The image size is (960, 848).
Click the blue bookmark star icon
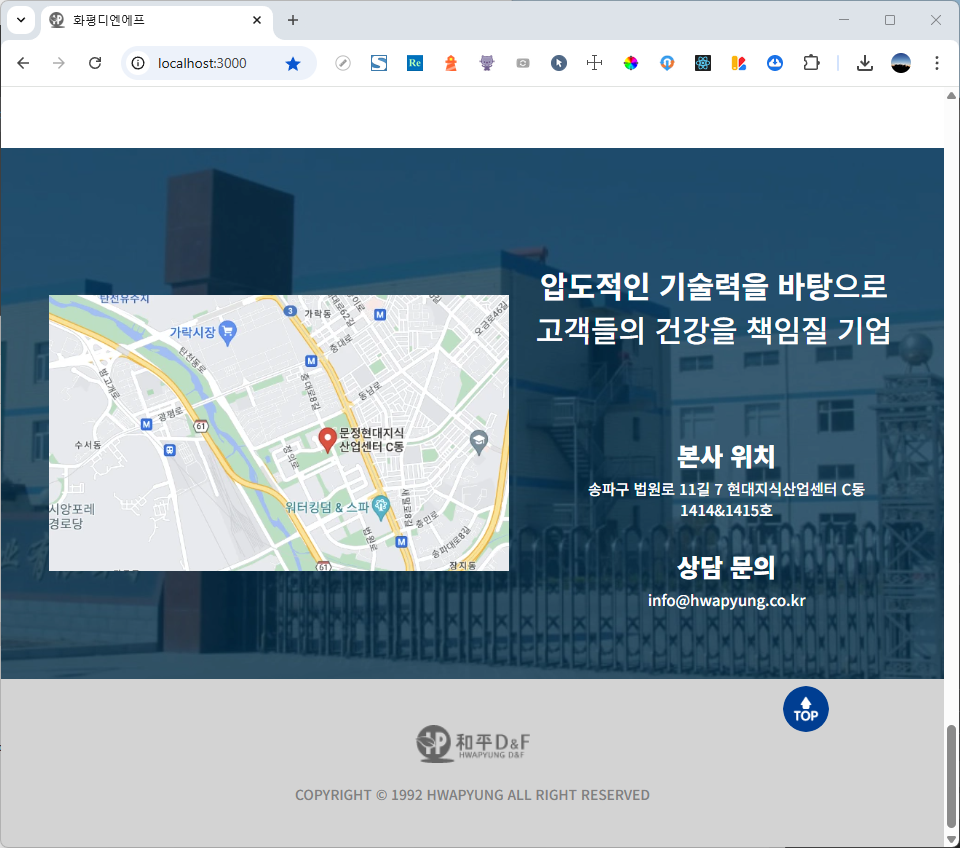click(x=293, y=63)
